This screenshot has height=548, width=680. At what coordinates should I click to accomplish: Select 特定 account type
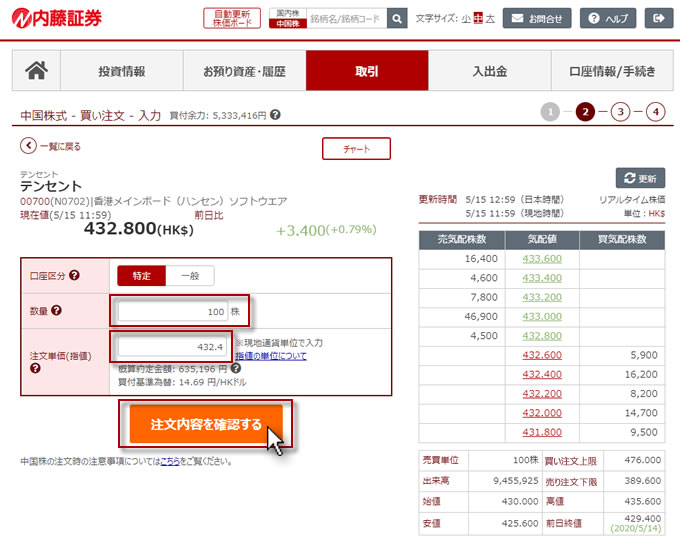click(x=141, y=276)
